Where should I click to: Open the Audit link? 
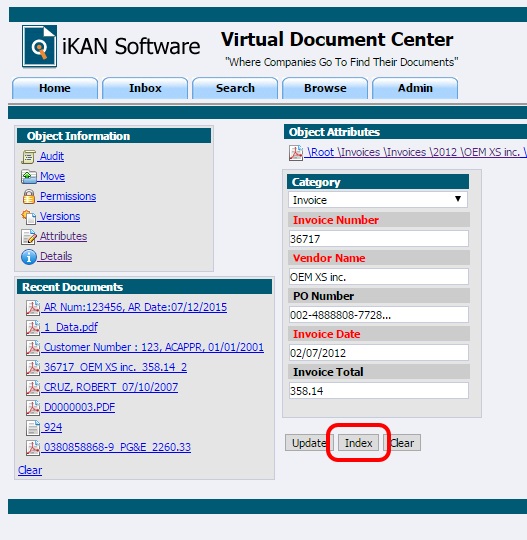click(x=52, y=156)
